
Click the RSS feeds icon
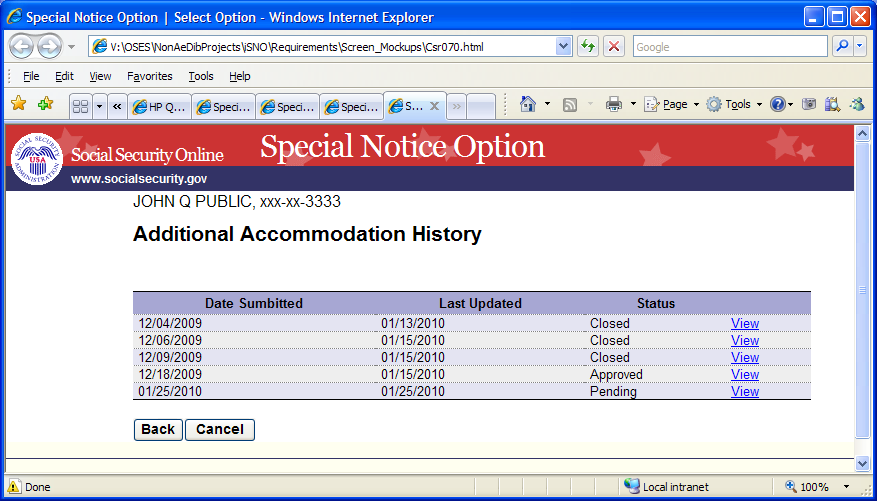(x=569, y=104)
